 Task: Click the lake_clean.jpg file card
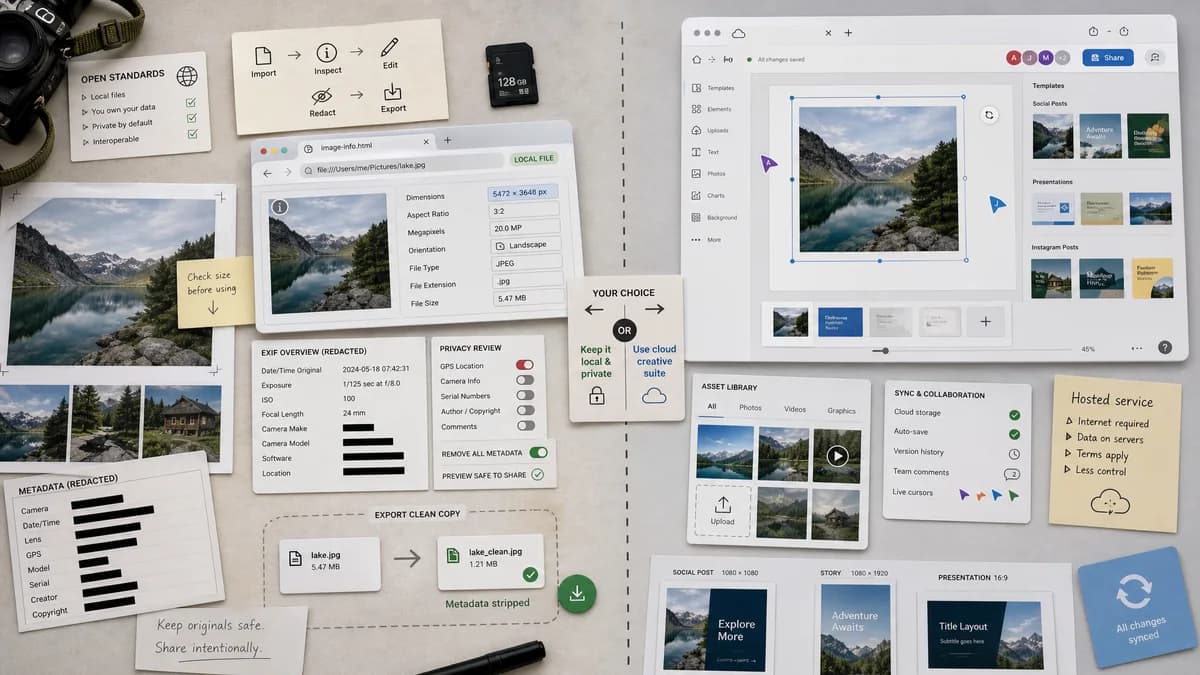coord(492,562)
